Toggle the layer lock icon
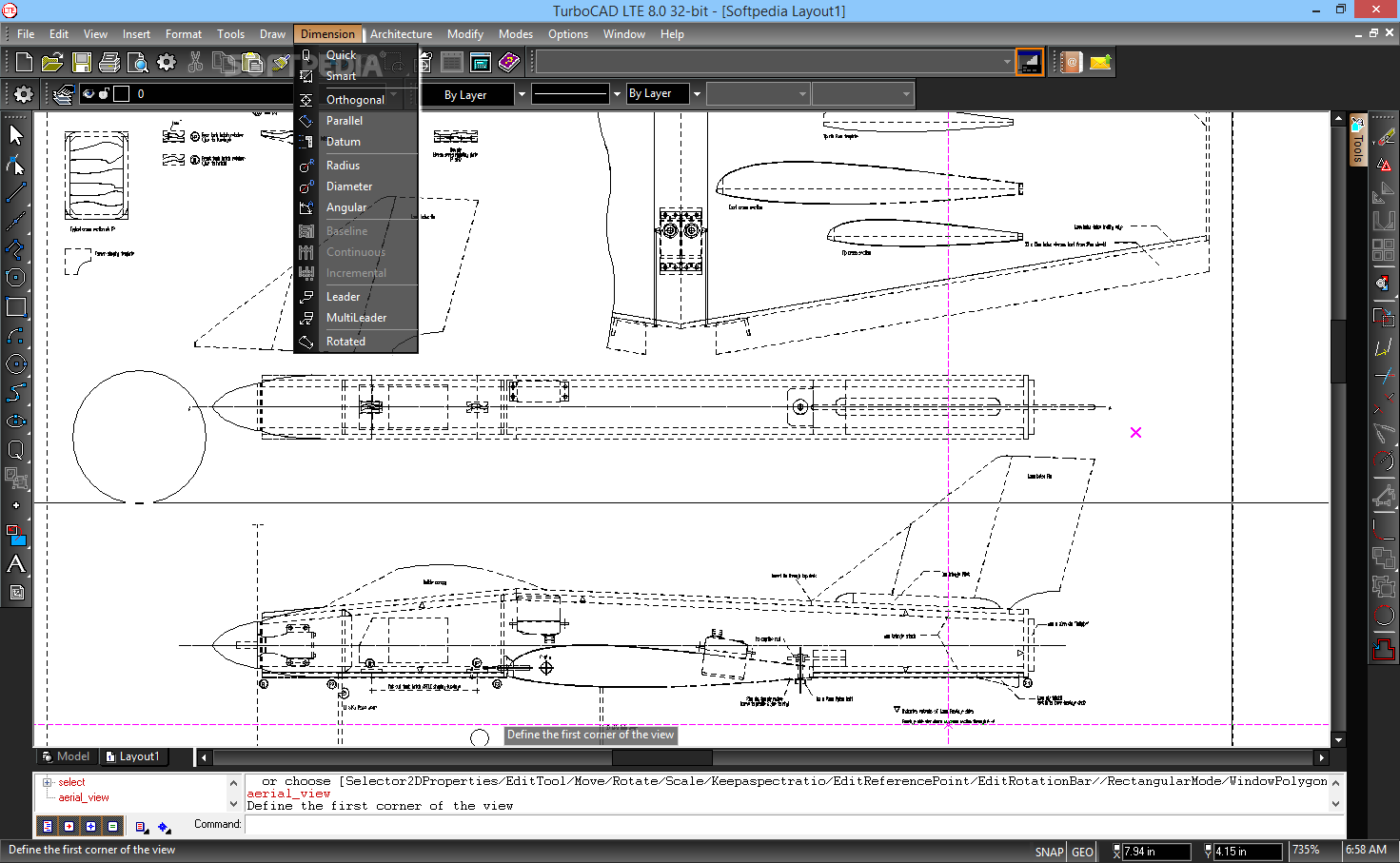1400x863 pixels. pos(105,94)
